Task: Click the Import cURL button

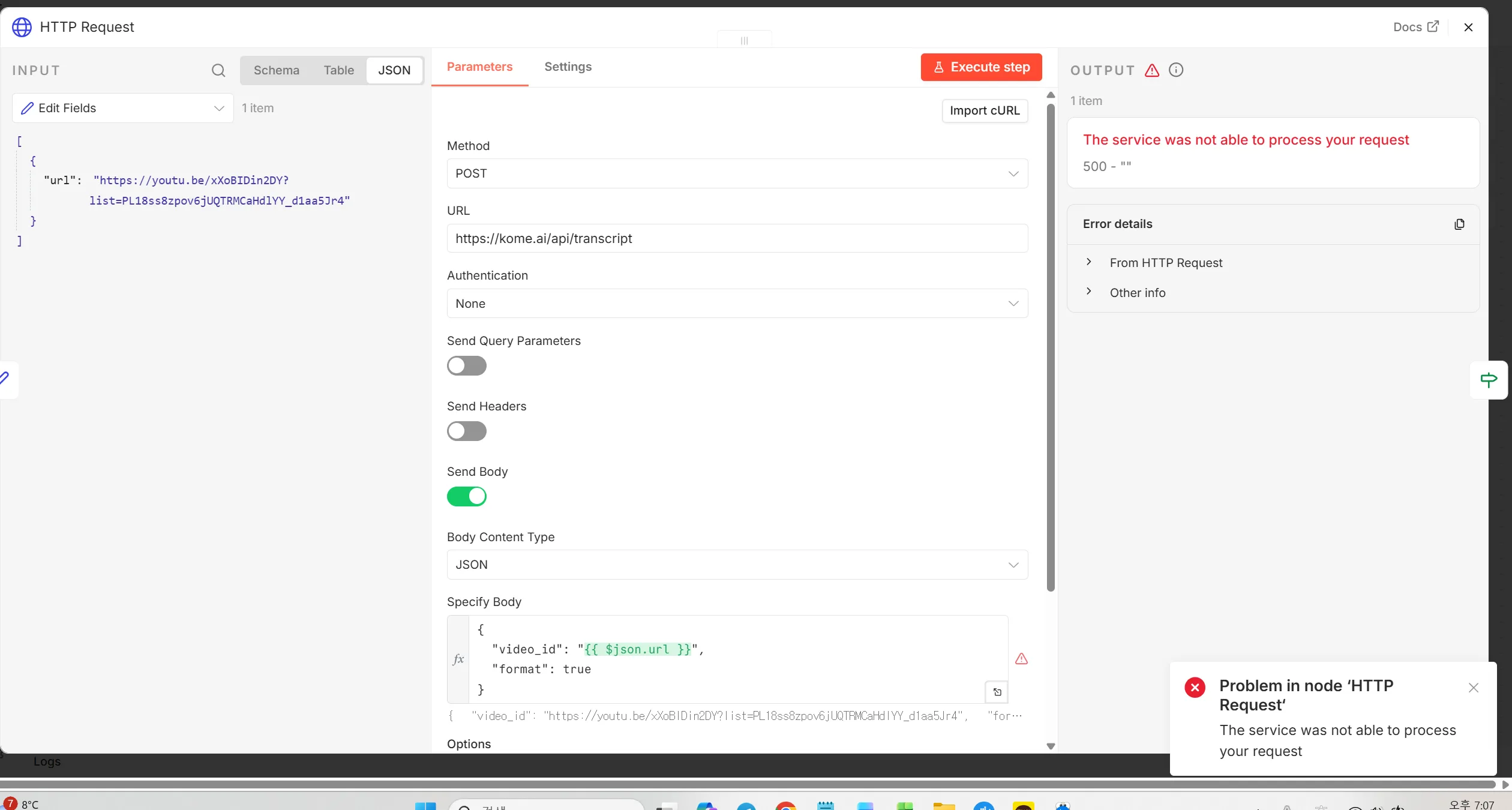Action: pyautogui.click(x=984, y=110)
